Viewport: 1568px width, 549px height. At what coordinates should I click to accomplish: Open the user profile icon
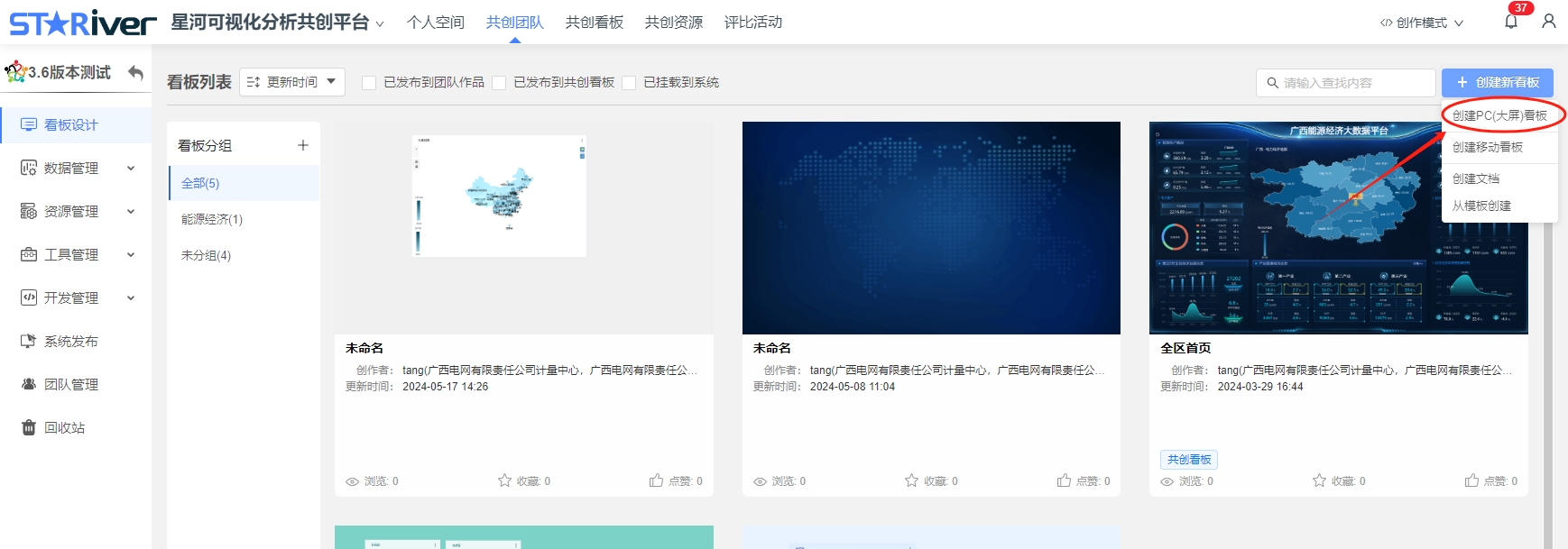coord(1548,22)
